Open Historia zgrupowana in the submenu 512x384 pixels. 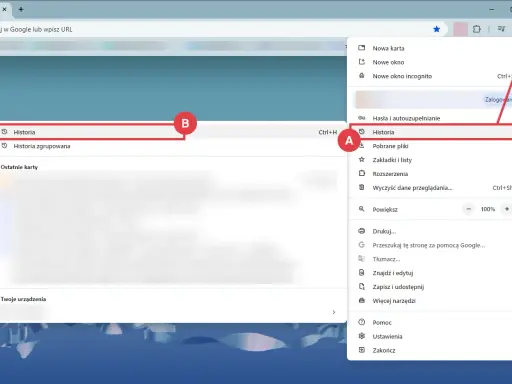[x=173, y=146]
